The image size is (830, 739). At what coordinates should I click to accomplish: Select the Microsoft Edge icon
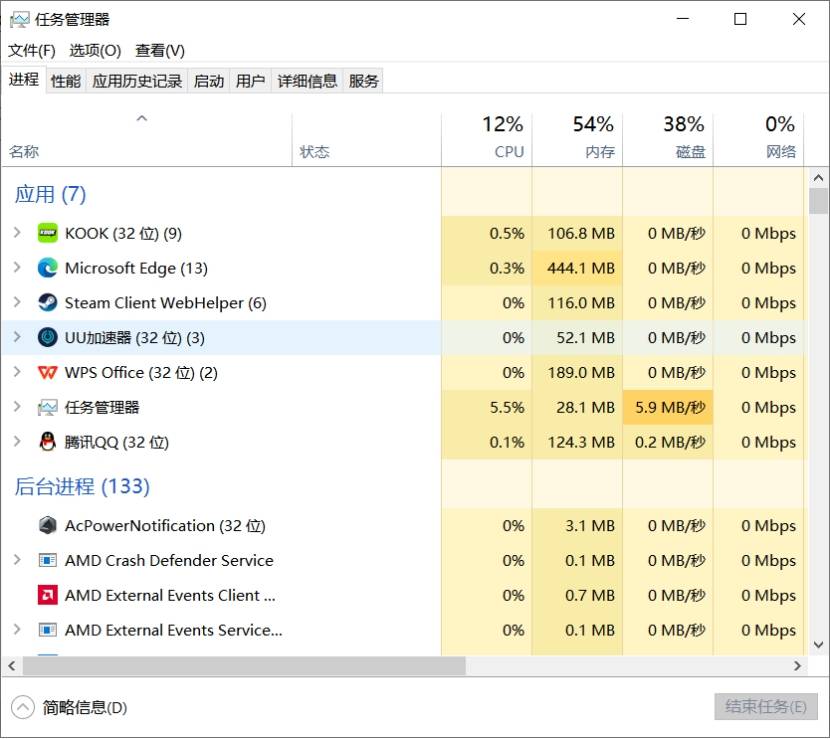pos(47,268)
